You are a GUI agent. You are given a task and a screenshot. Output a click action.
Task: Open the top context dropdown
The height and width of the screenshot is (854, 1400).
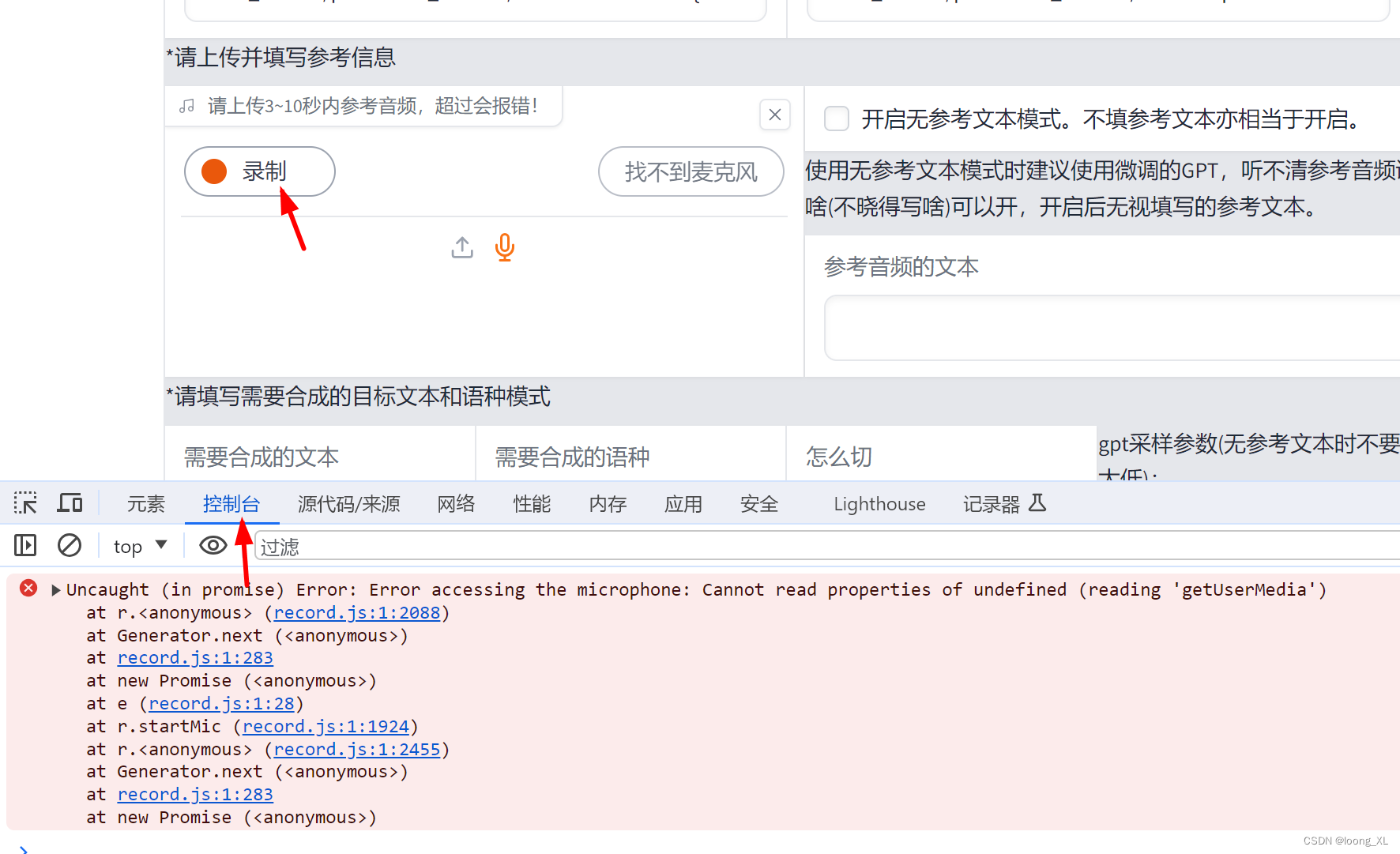140,546
